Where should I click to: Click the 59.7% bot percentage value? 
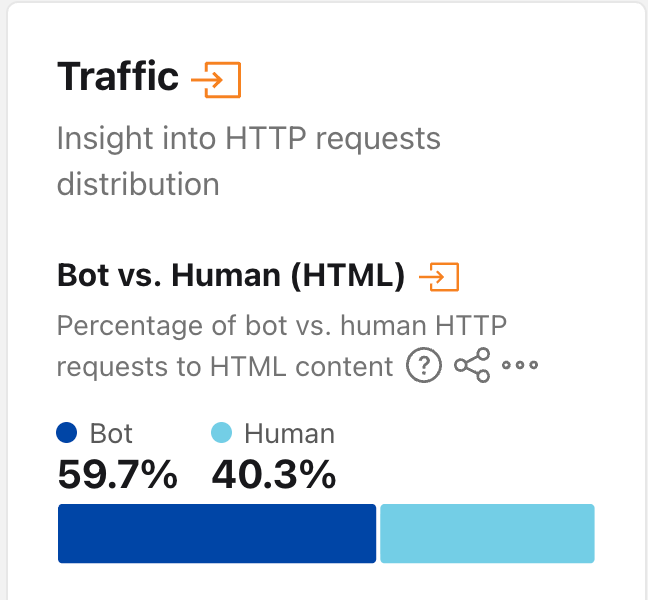coord(117,474)
